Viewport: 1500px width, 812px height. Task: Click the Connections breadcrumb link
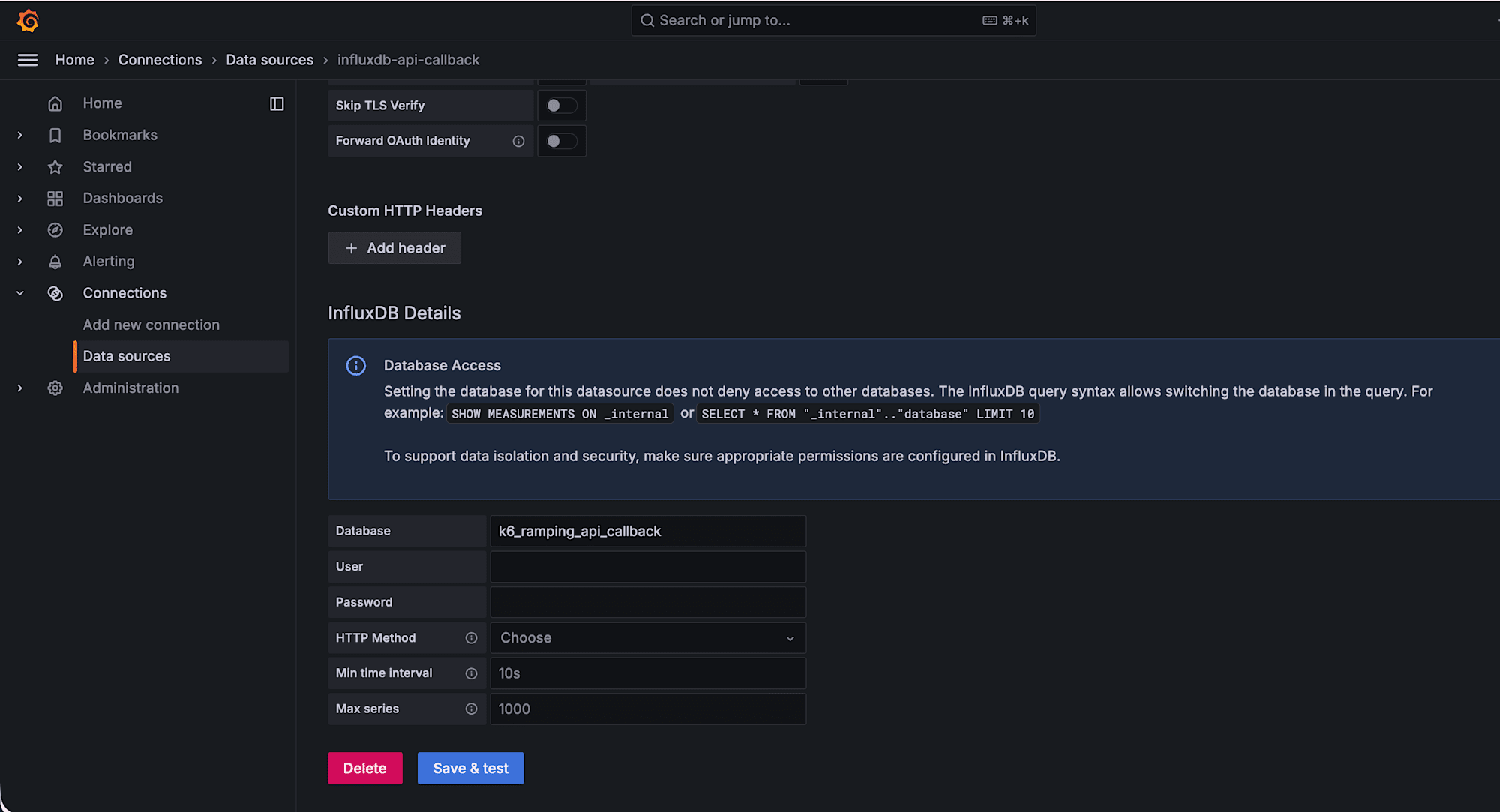(x=160, y=60)
